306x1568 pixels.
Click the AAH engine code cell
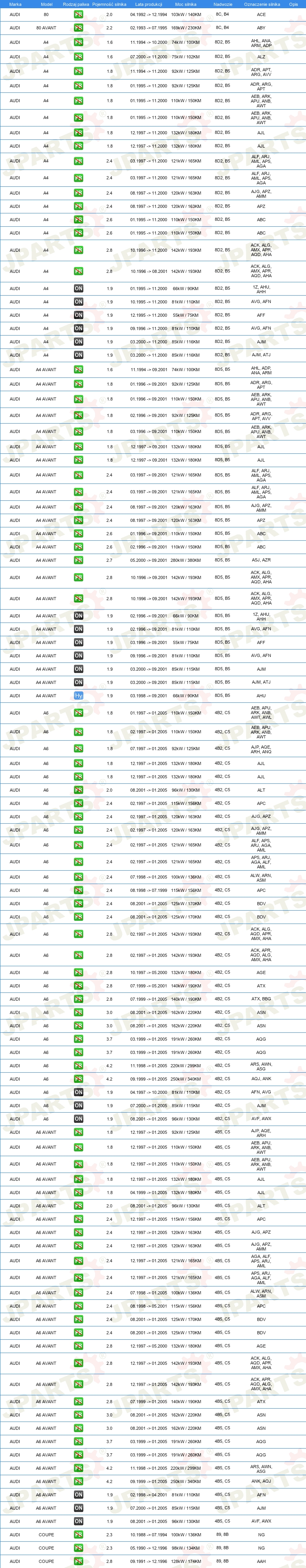point(261,1562)
